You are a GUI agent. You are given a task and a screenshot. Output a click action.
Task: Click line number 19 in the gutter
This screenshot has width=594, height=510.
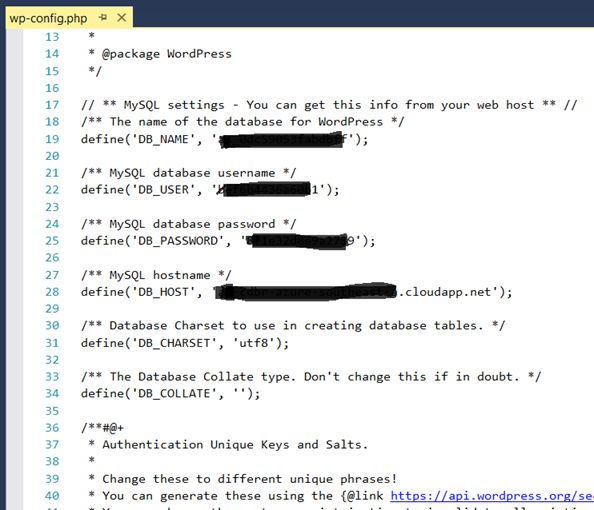(52, 139)
